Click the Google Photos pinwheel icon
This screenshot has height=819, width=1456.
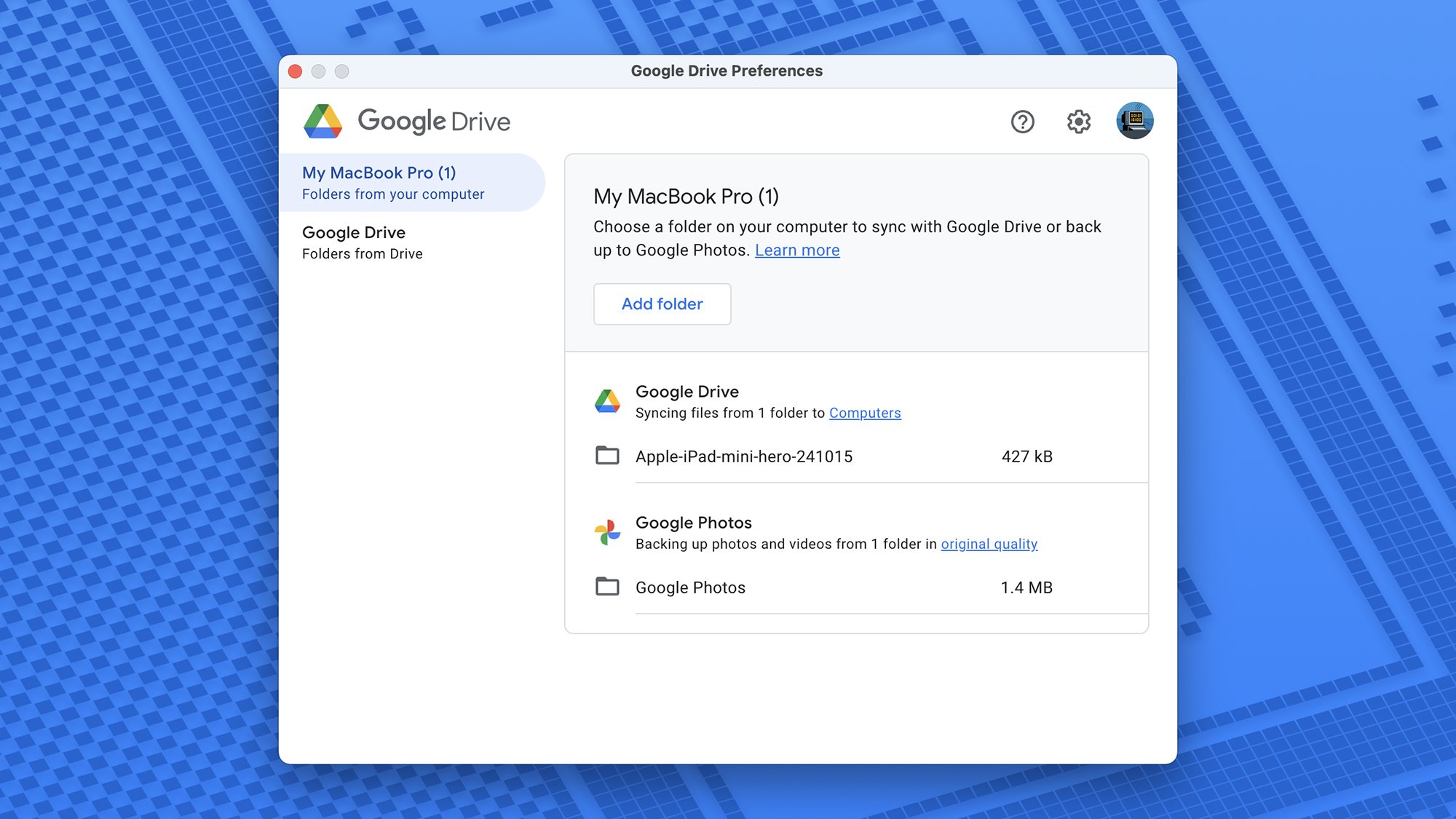(x=607, y=532)
